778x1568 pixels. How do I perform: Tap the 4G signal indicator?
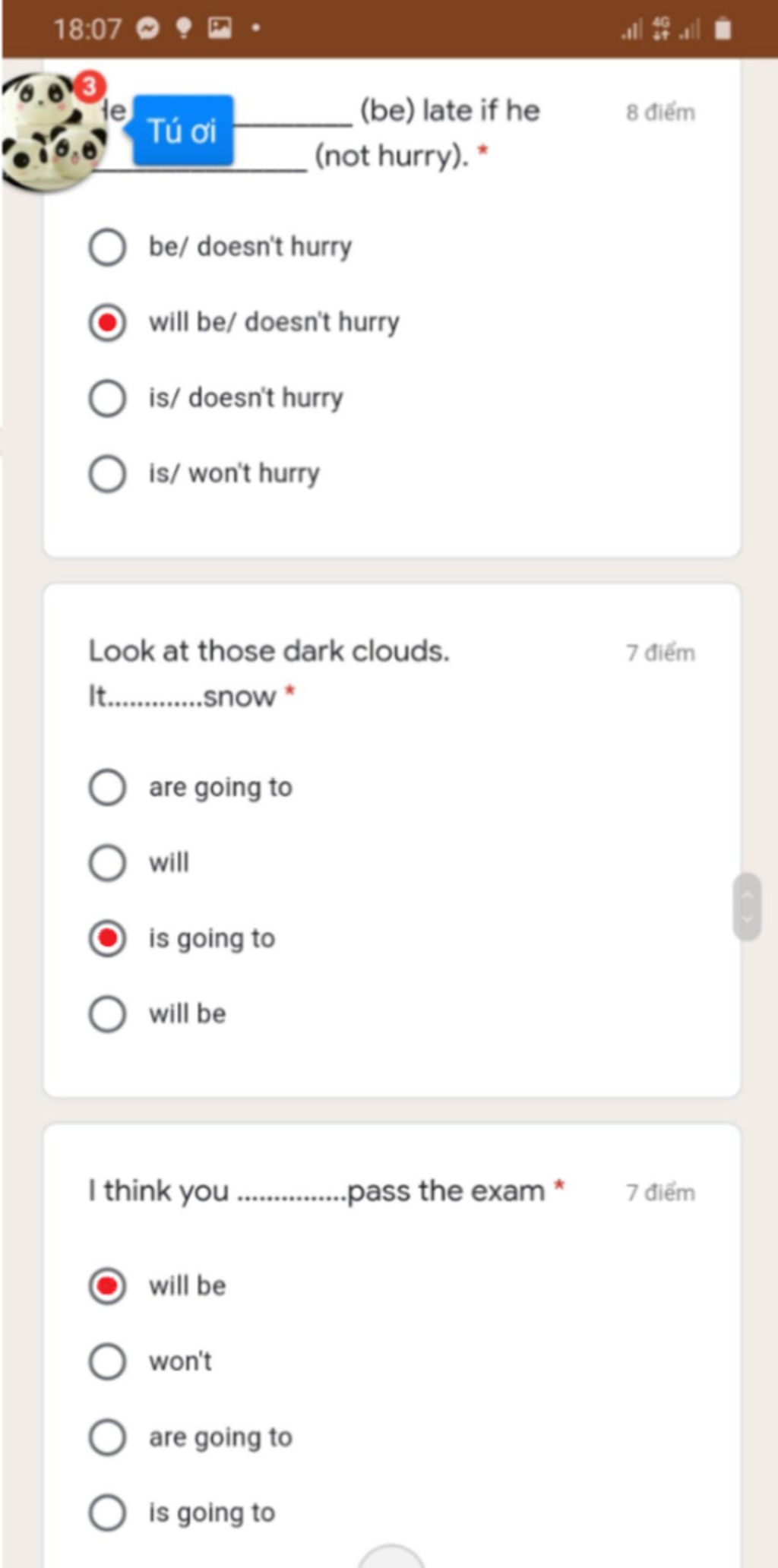(662, 29)
